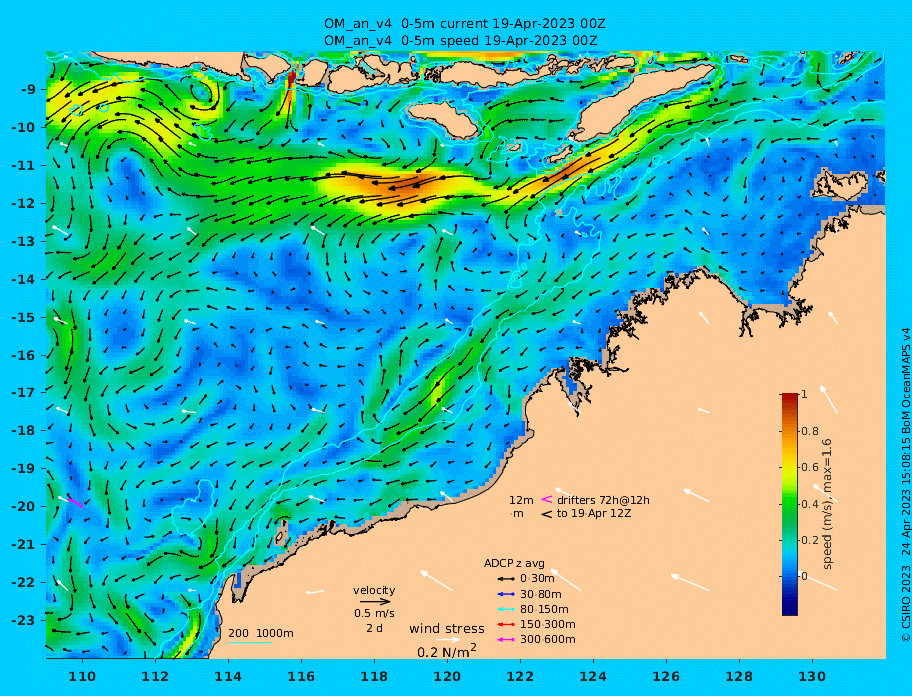
Task: Click the '2 d' legend text
Action: pos(375,629)
